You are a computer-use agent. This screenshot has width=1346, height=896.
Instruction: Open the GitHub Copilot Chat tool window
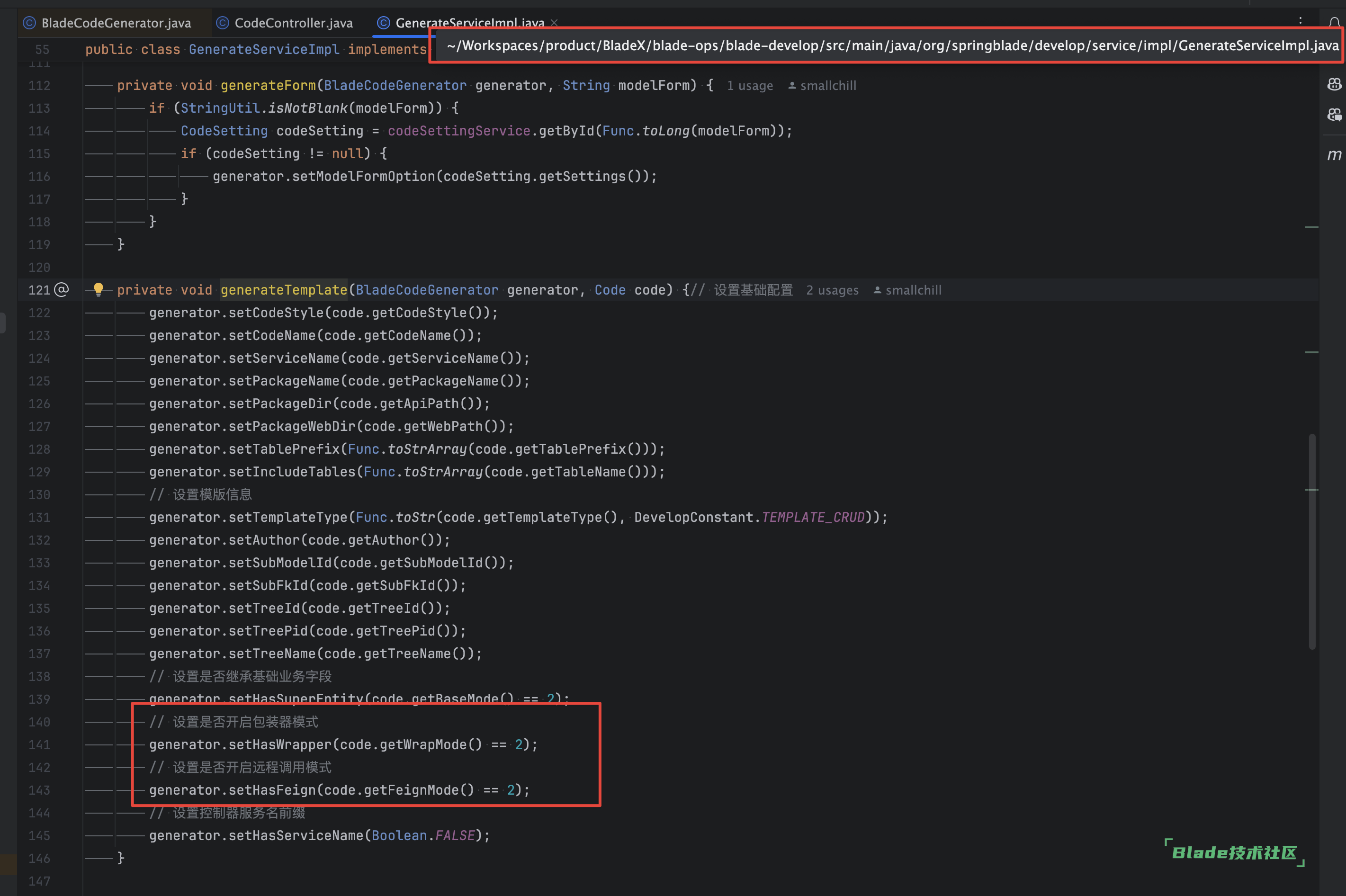(x=1334, y=115)
